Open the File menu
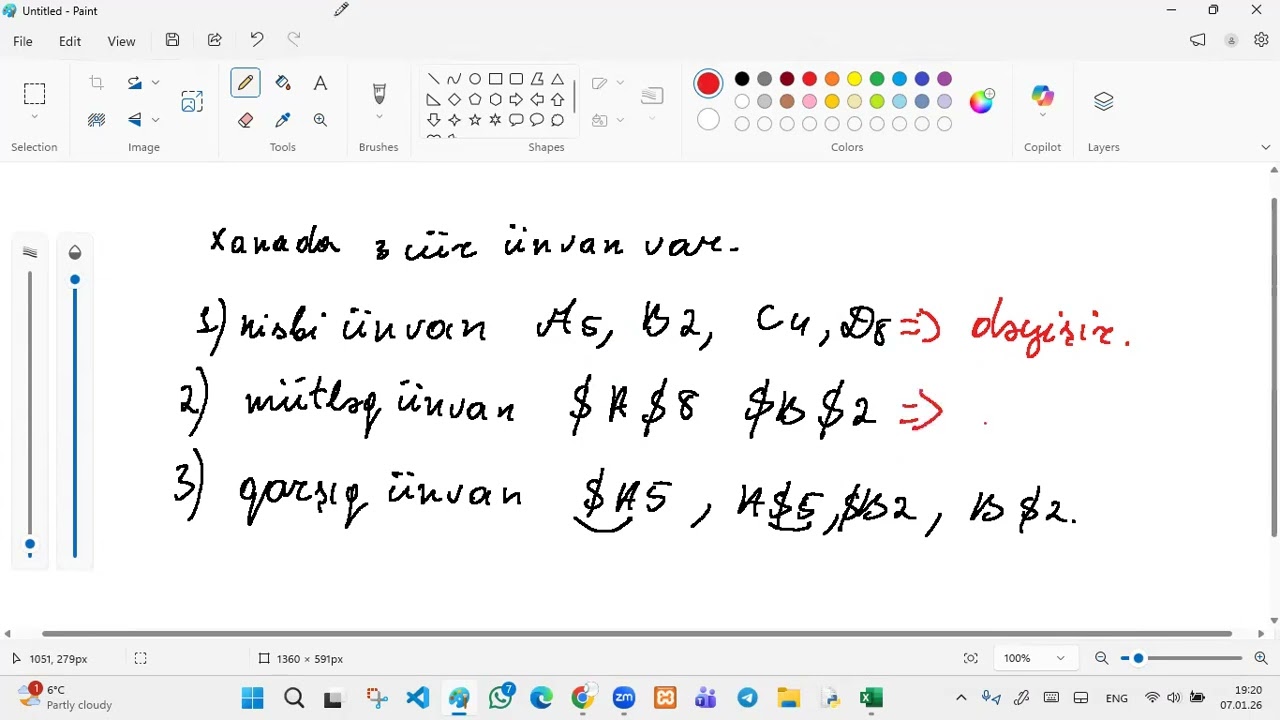 (22, 41)
